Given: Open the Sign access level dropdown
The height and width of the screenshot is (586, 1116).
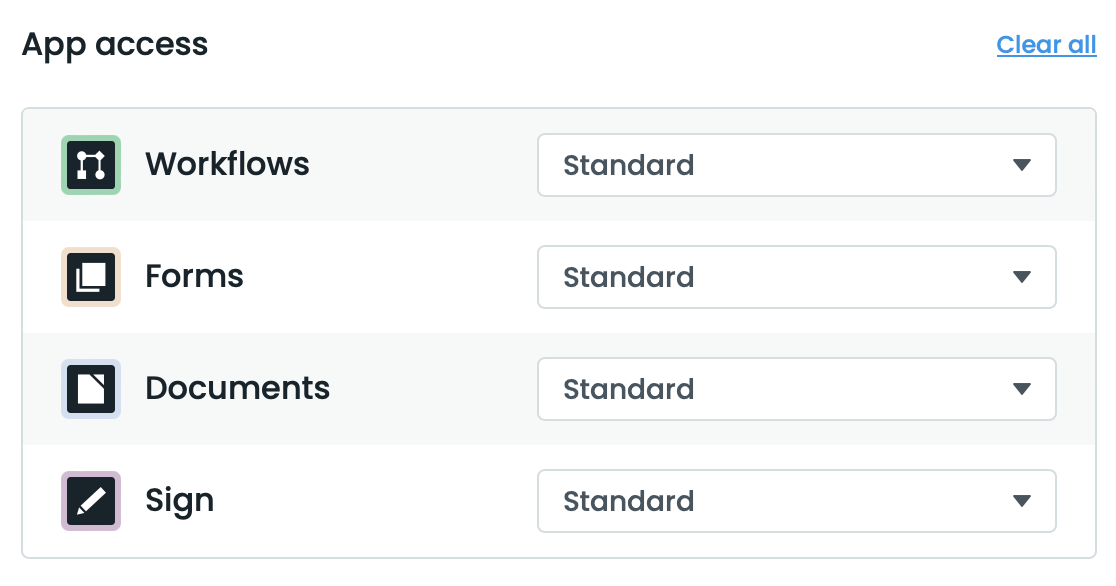Looking at the screenshot, I should point(797,501).
